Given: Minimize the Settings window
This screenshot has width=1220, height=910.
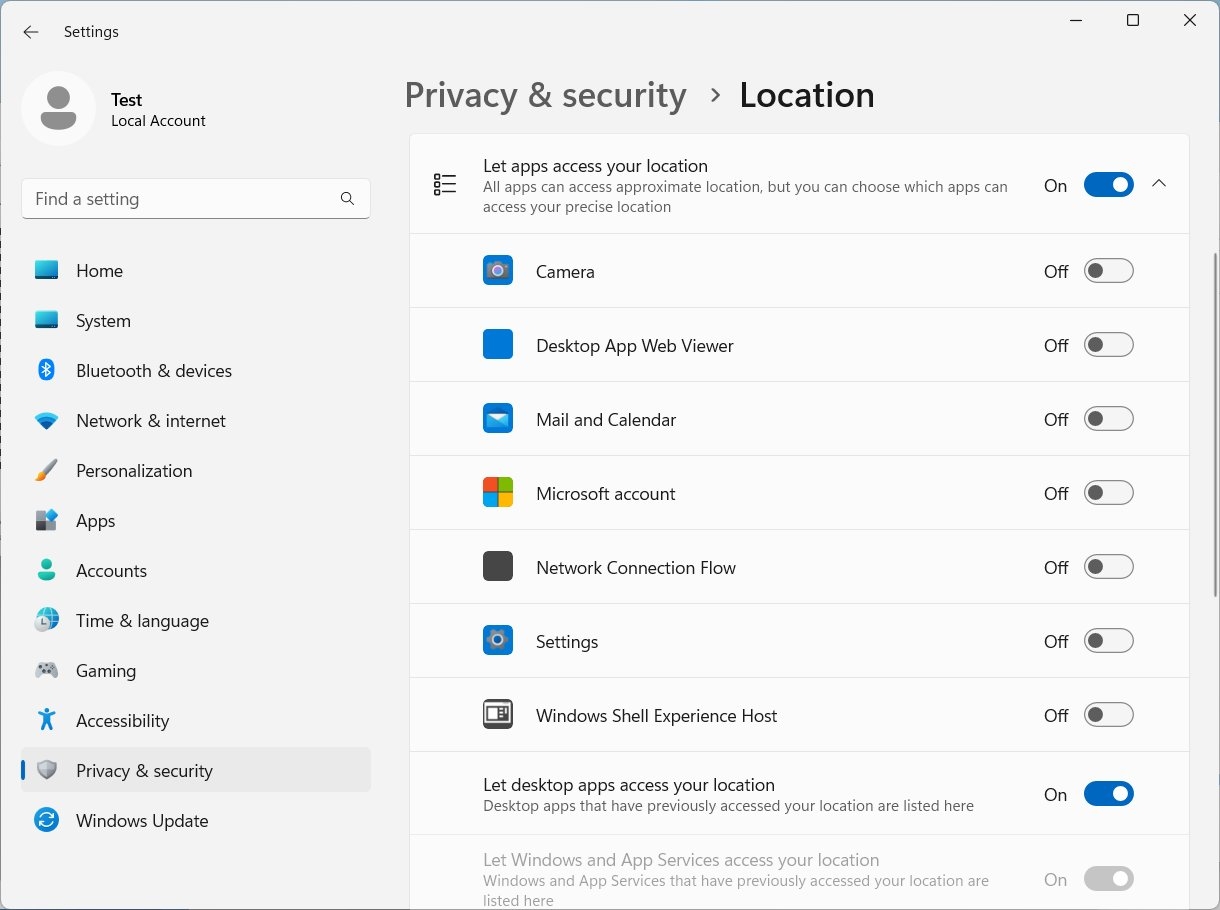Looking at the screenshot, I should 1076,20.
